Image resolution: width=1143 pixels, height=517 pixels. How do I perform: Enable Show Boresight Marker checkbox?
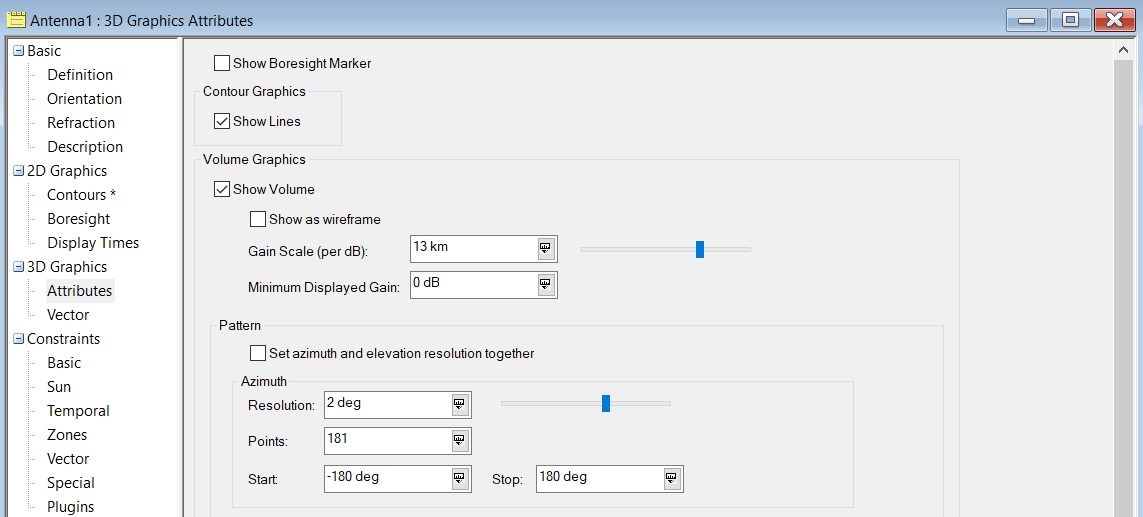coord(222,63)
